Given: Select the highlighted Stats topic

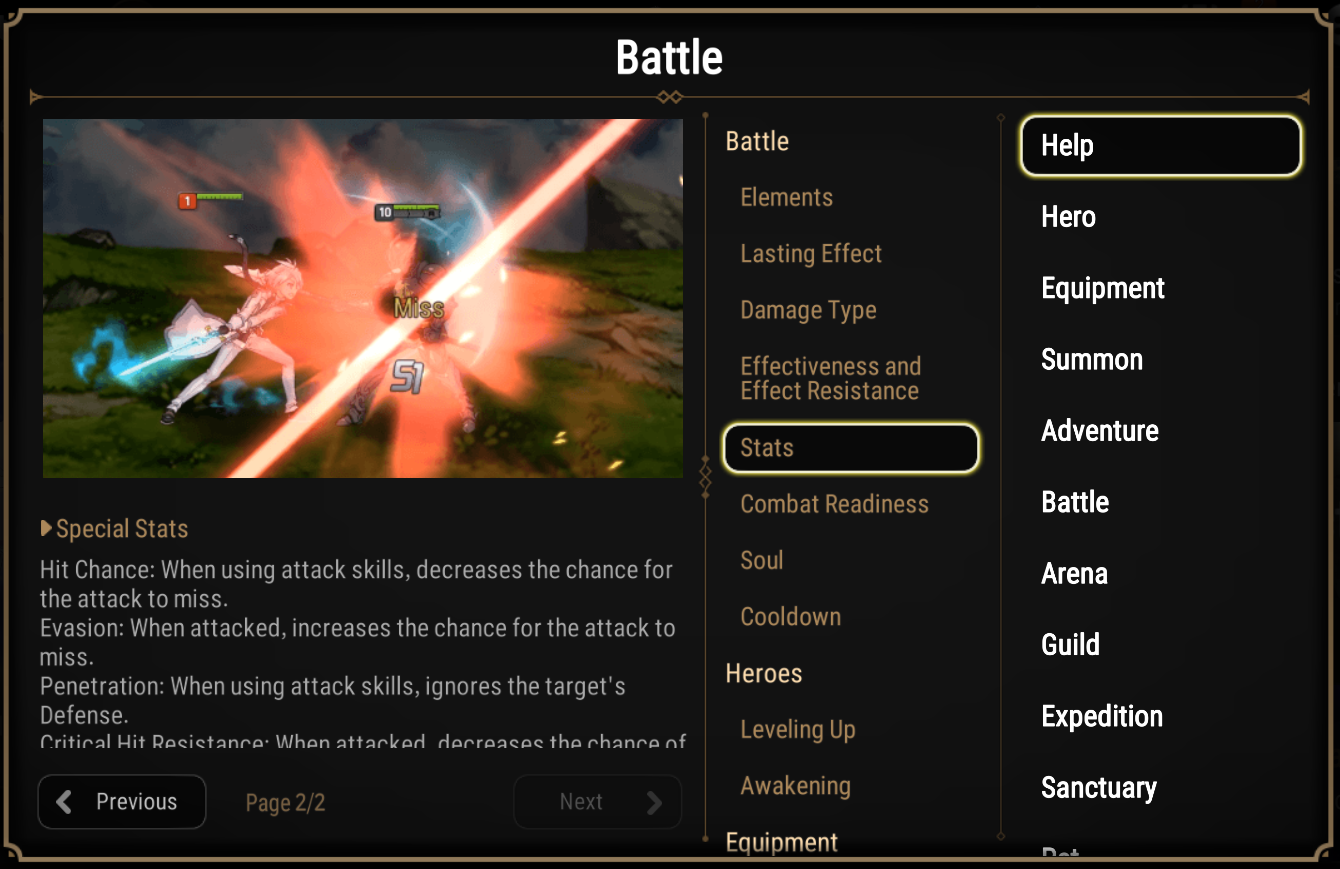Looking at the screenshot, I should pyautogui.click(x=851, y=447).
